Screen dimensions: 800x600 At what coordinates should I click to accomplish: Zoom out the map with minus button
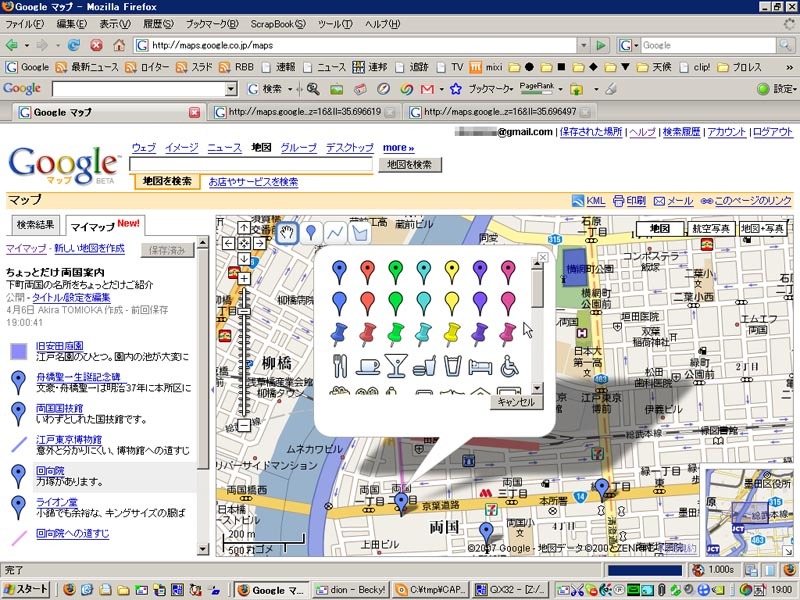pos(244,425)
